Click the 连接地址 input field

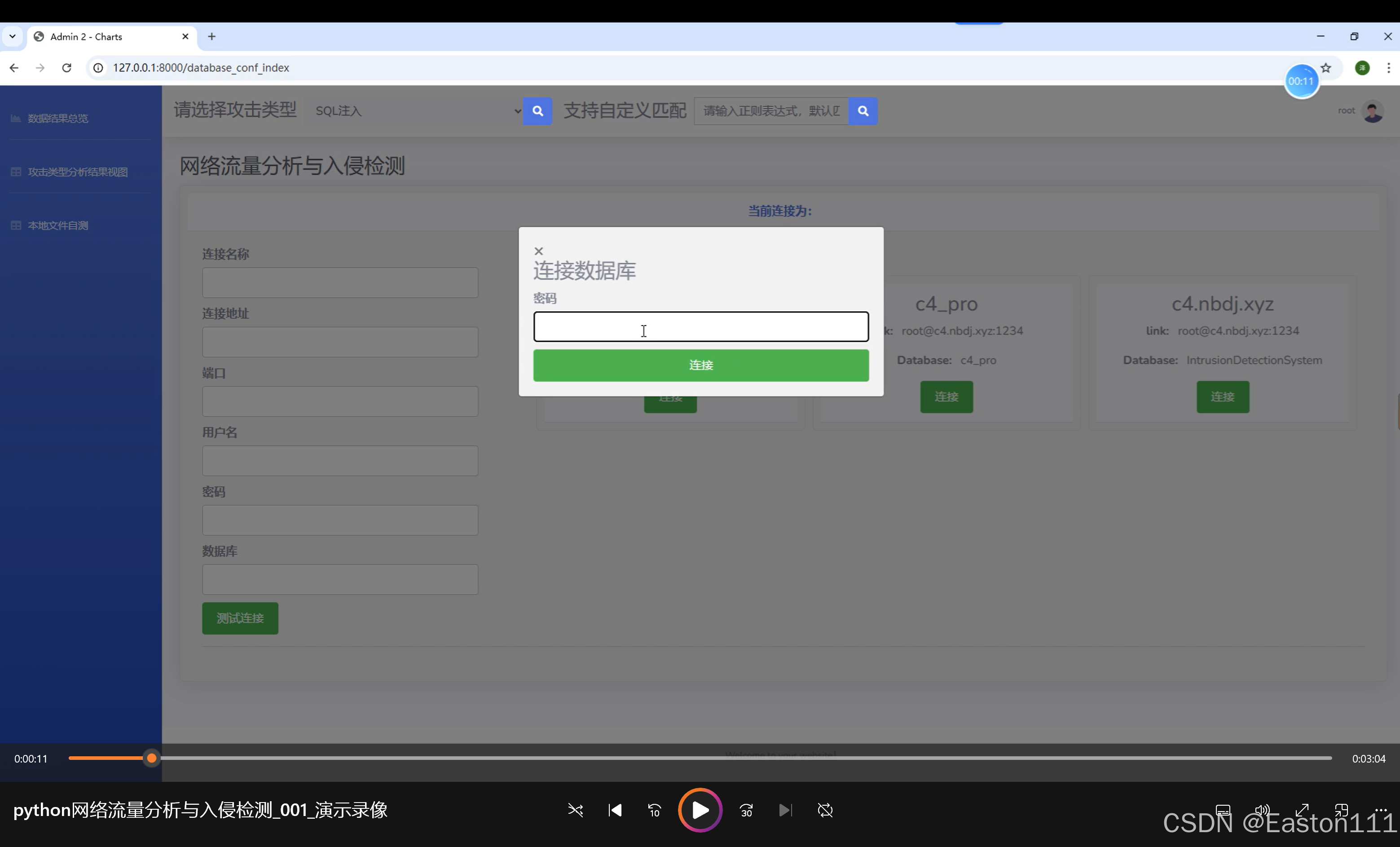pyautogui.click(x=340, y=342)
